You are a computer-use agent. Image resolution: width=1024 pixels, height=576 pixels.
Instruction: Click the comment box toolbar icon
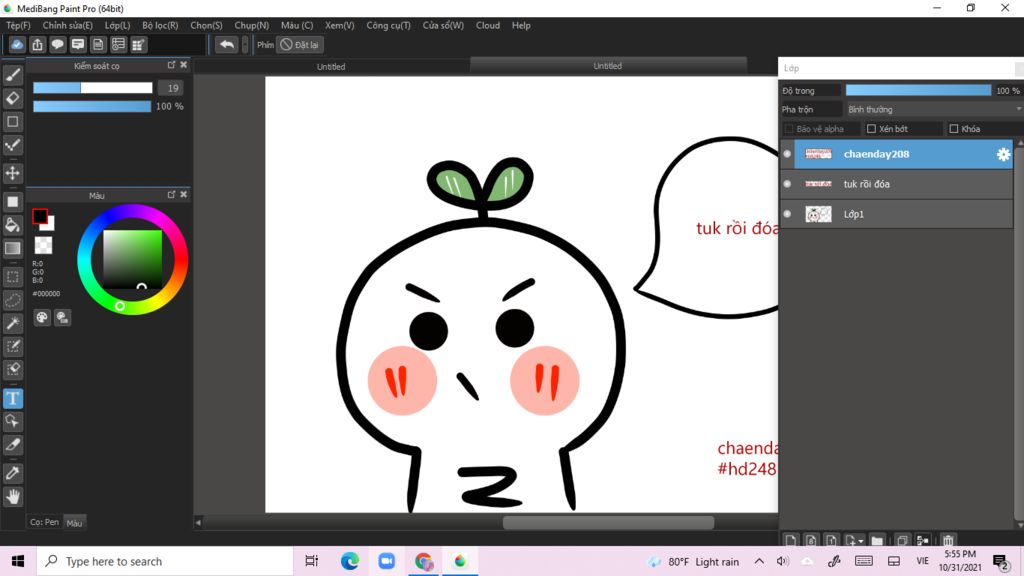pyautogui.click(x=78, y=44)
